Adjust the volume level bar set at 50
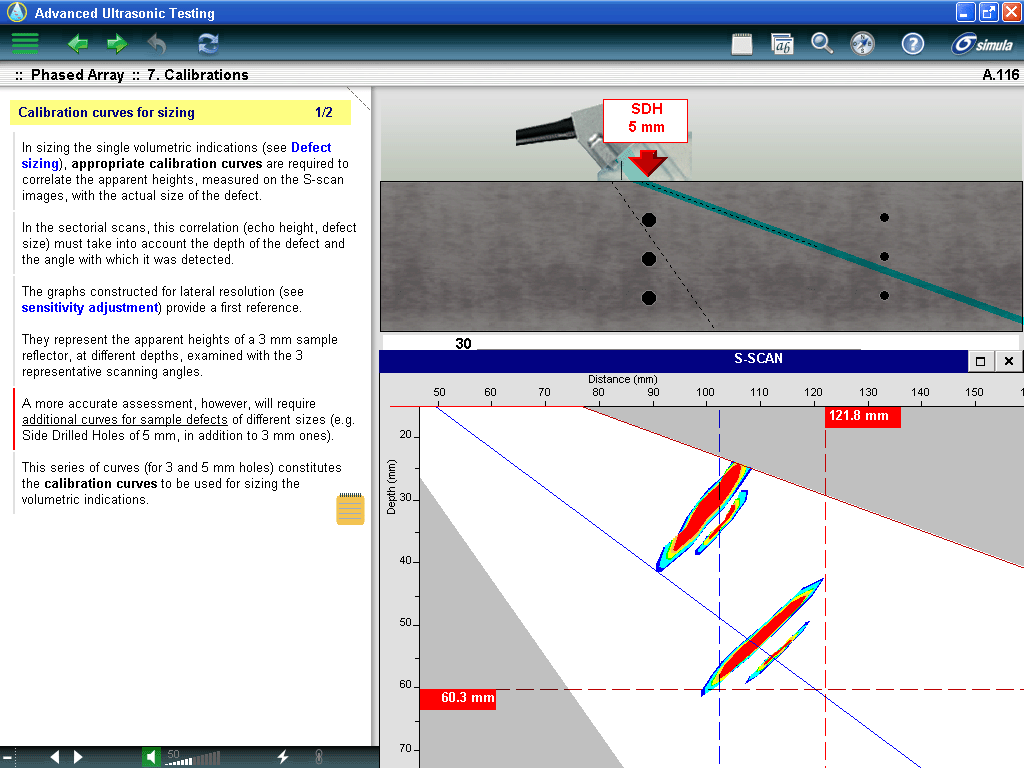Image resolution: width=1024 pixels, height=768 pixels. click(x=194, y=758)
